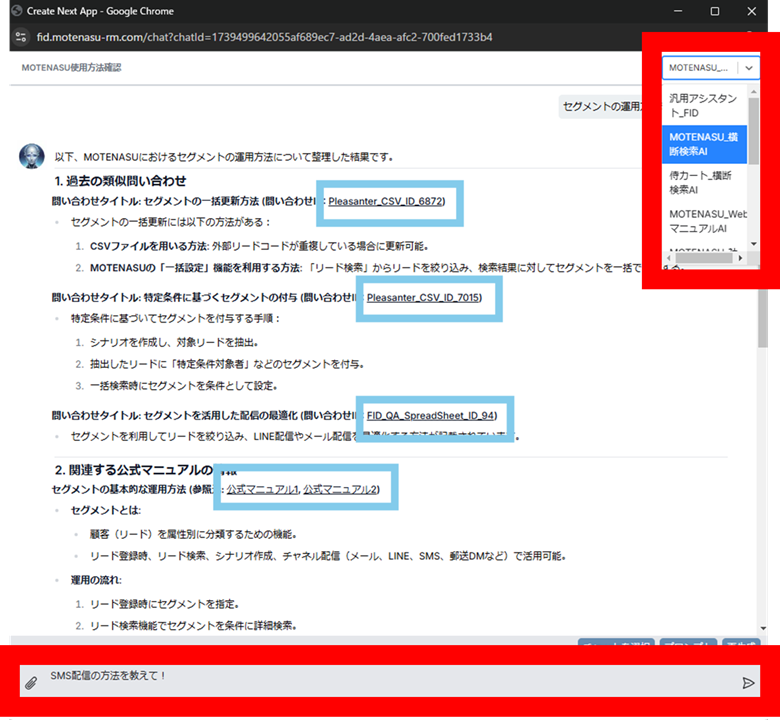
Task: Expand the MOTENASU model selector chevron
Action: (749, 68)
